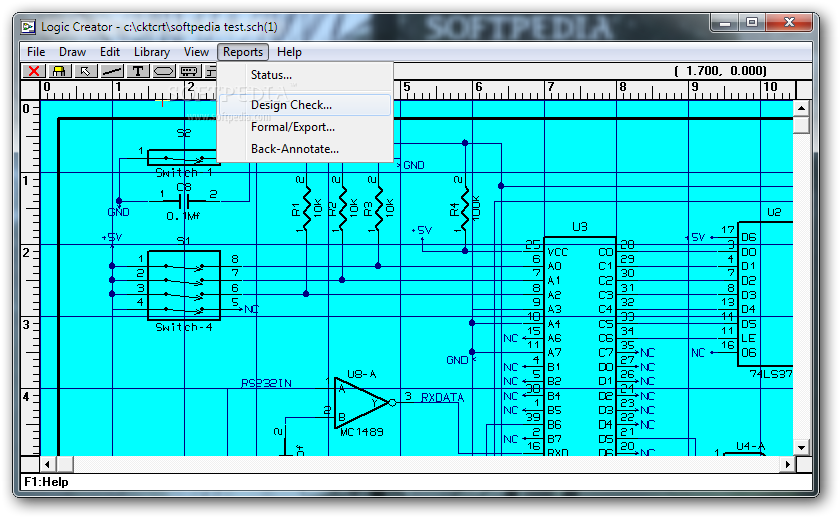Select the yellow component placement tool
840x518 pixels.
tap(59, 71)
